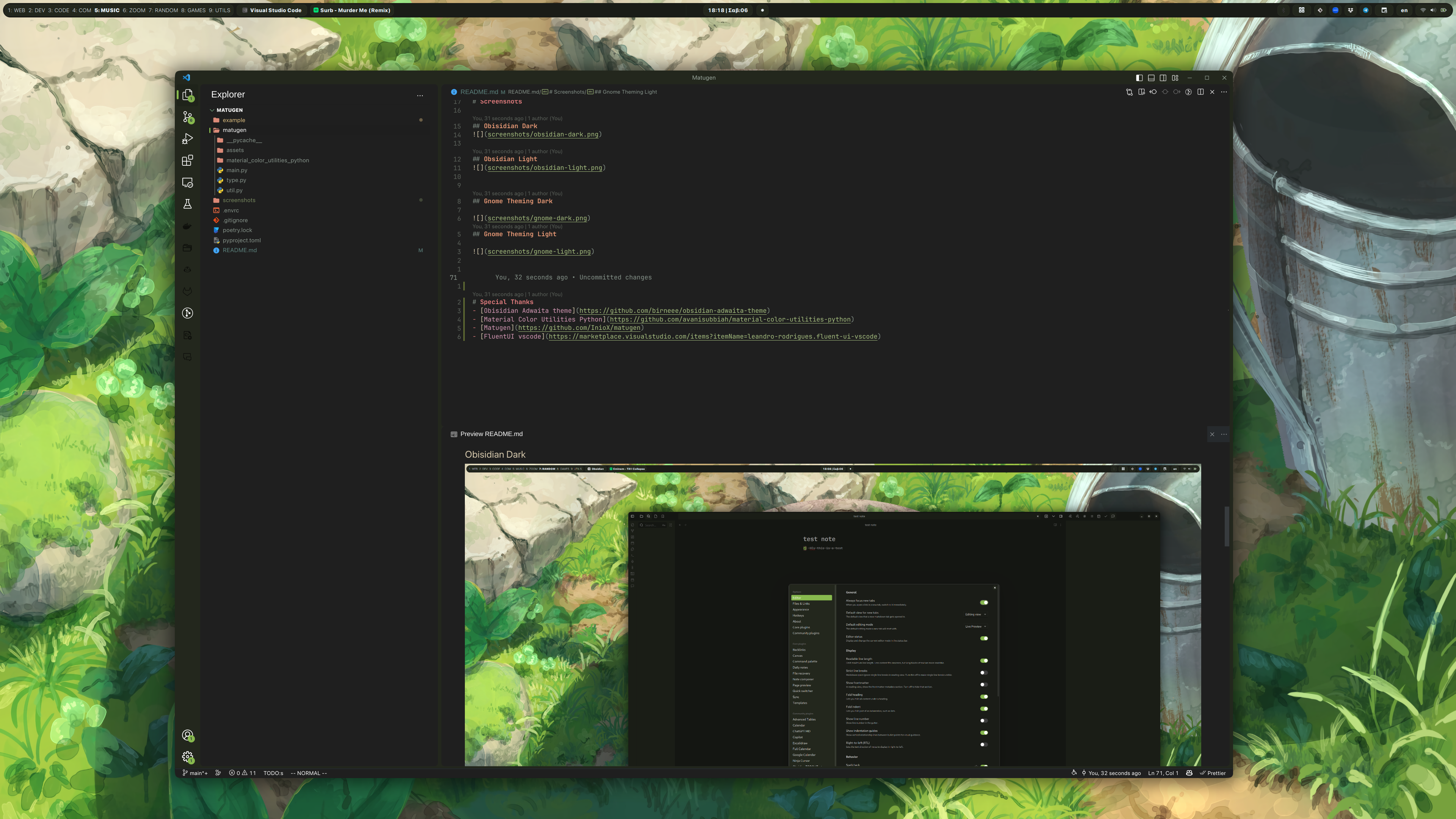The height and width of the screenshot is (819, 1456).
Task: Toggle the bottom panel layout icon
Action: coord(1151,78)
